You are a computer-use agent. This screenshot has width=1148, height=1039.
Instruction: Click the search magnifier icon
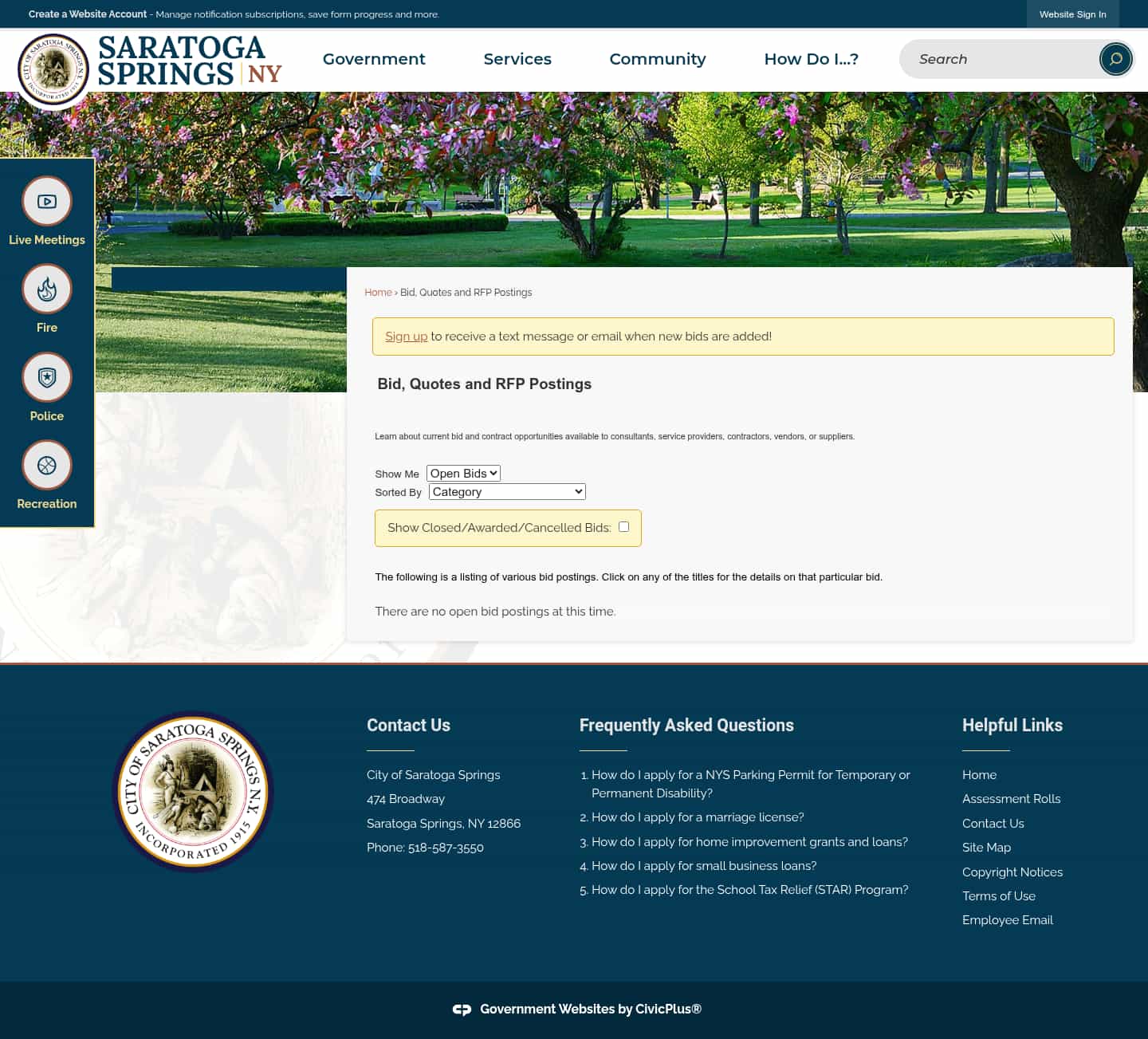tap(1115, 59)
